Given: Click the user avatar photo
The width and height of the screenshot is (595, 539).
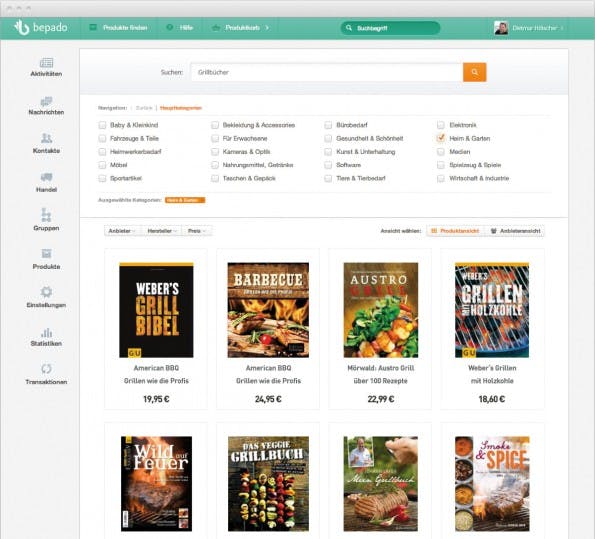Looking at the screenshot, I should pyautogui.click(x=501, y=28).
